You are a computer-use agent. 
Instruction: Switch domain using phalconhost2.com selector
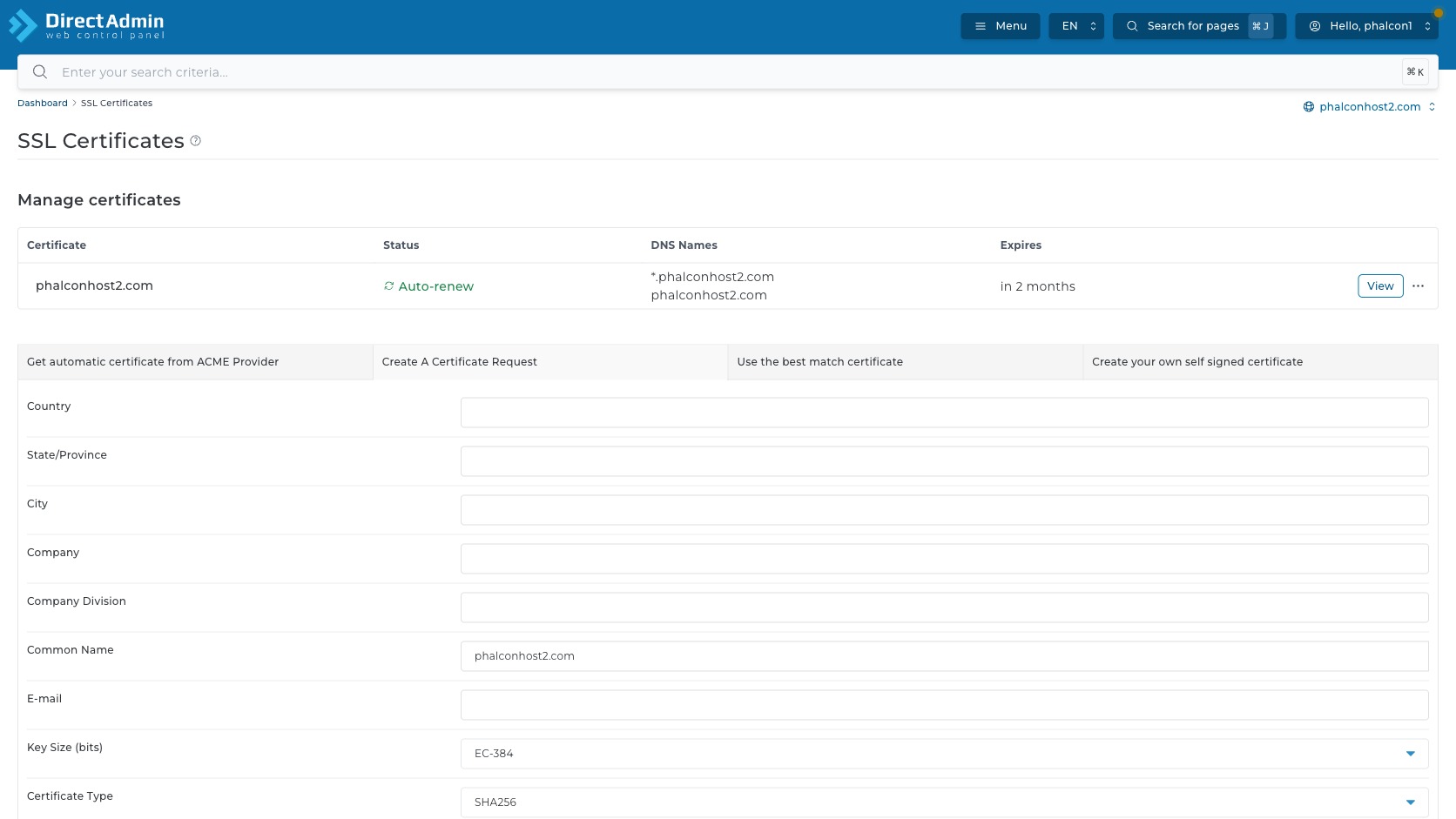(x=1370, y=107)
